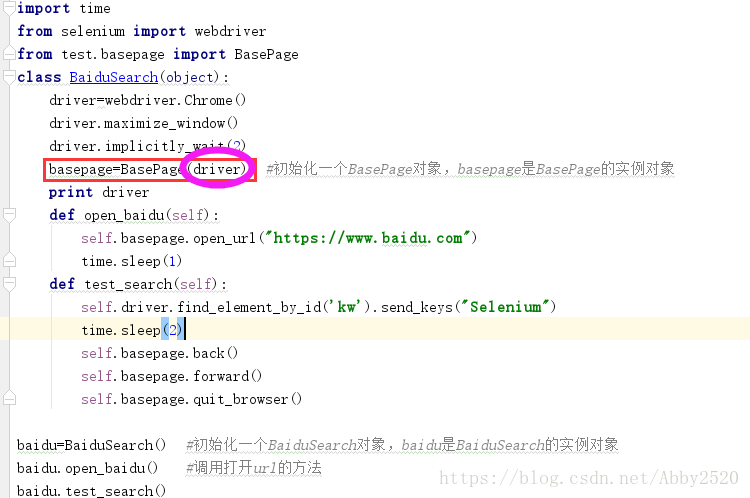Click the 'https://www.baidu.com' URL string
The height and width of the screenshot is (498, 750).
pos(368,238)
